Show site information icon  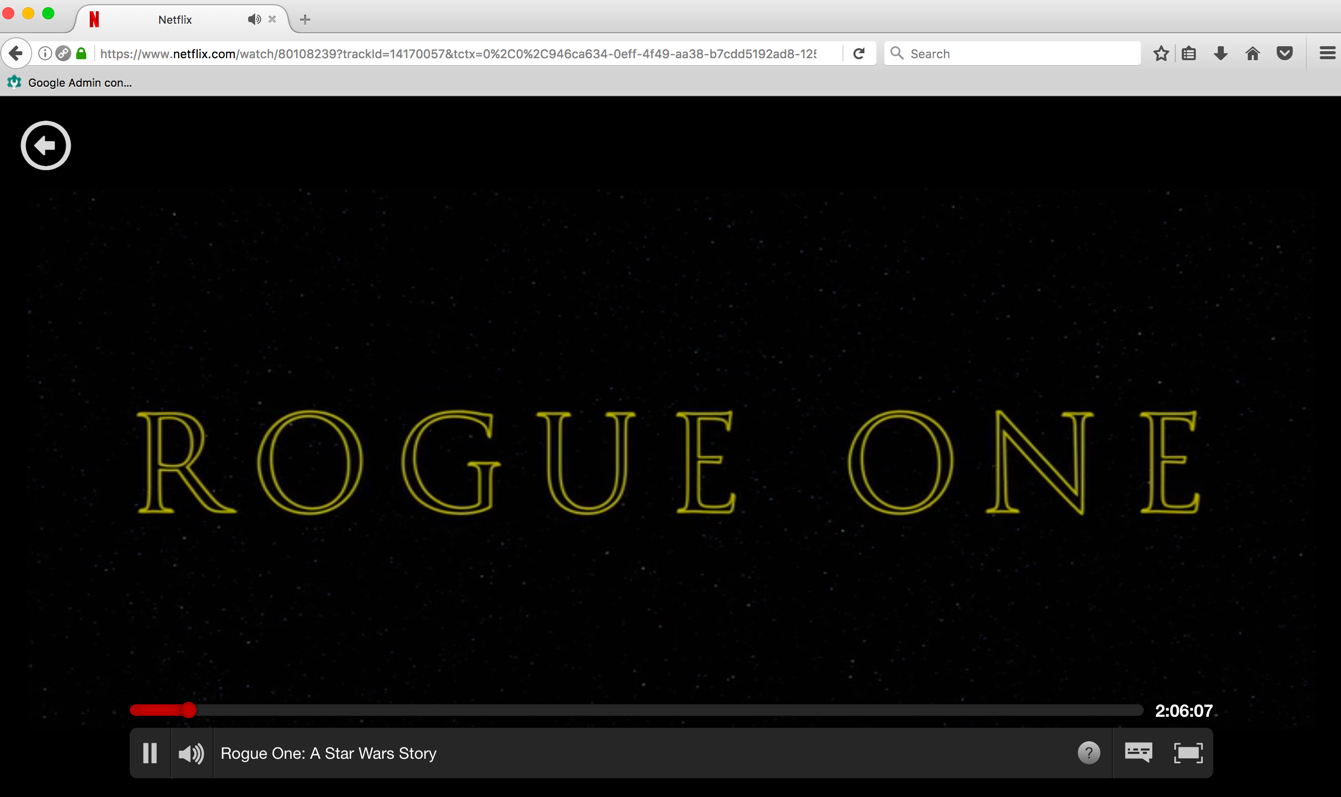(45, 53)
